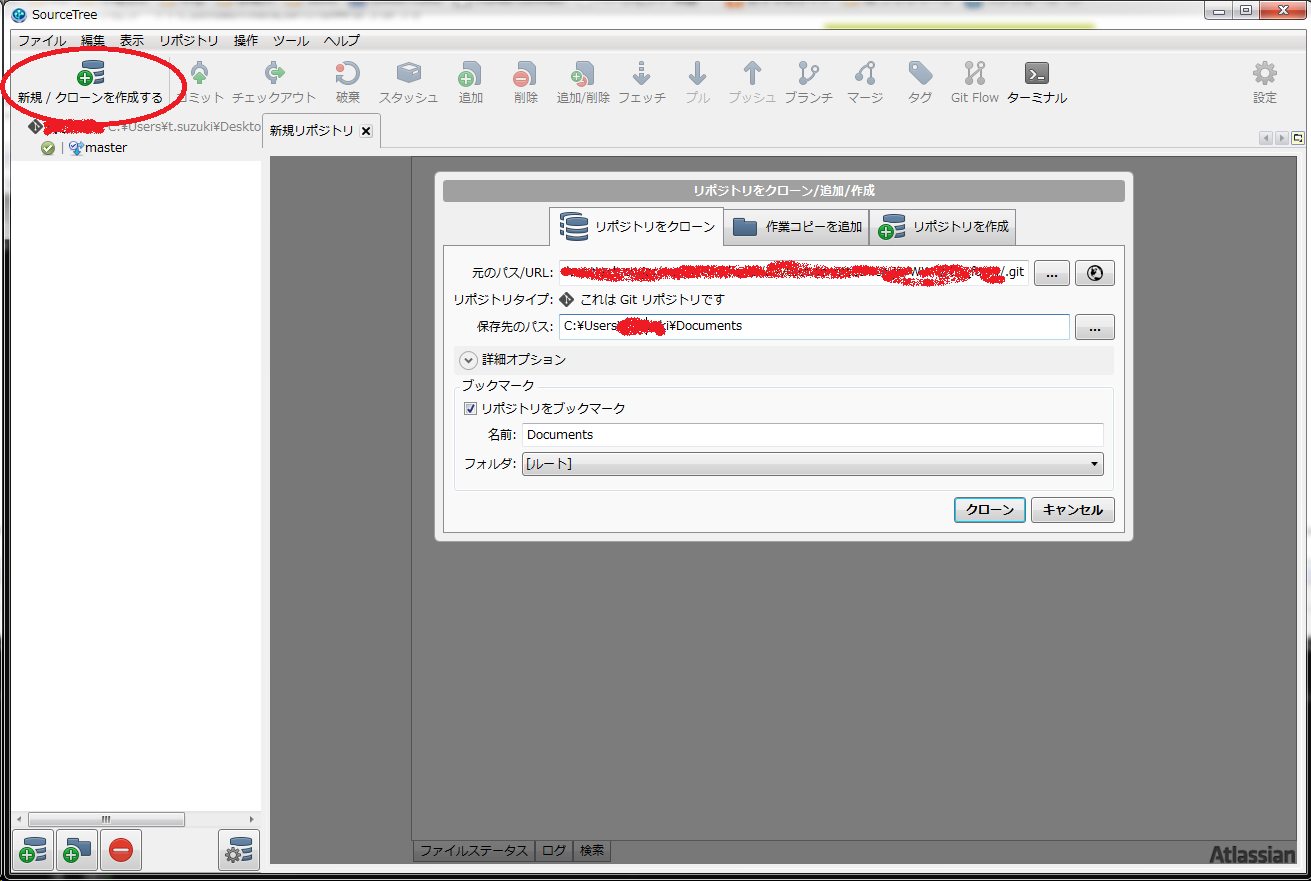The height and width of the screenshot is (881, 1311).
Task: Open the 編集 menu
Action: (93, 41)
